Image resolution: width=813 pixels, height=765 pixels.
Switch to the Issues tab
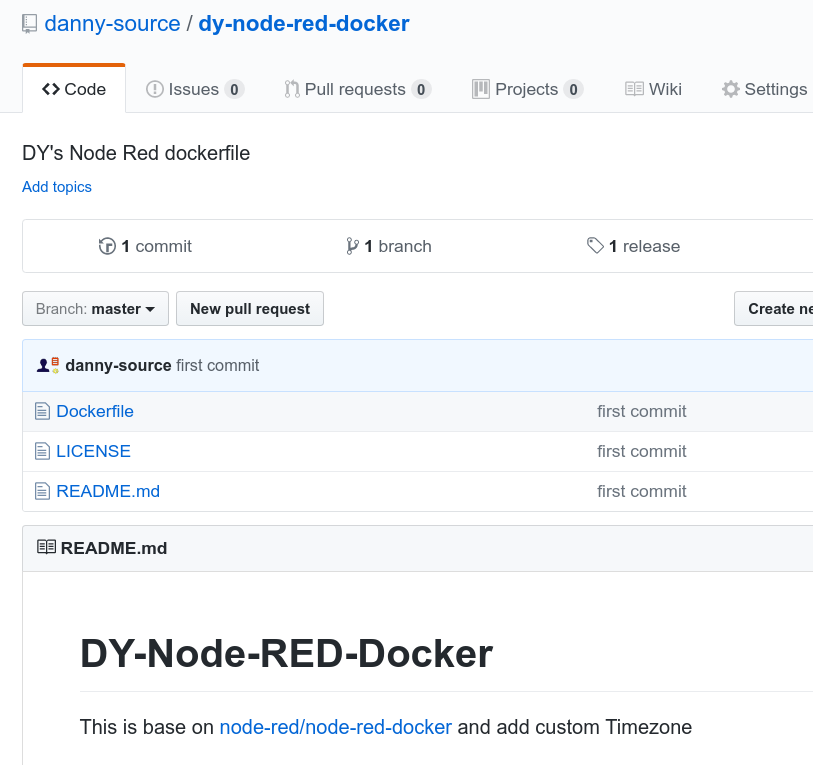[x=195, y=89]
